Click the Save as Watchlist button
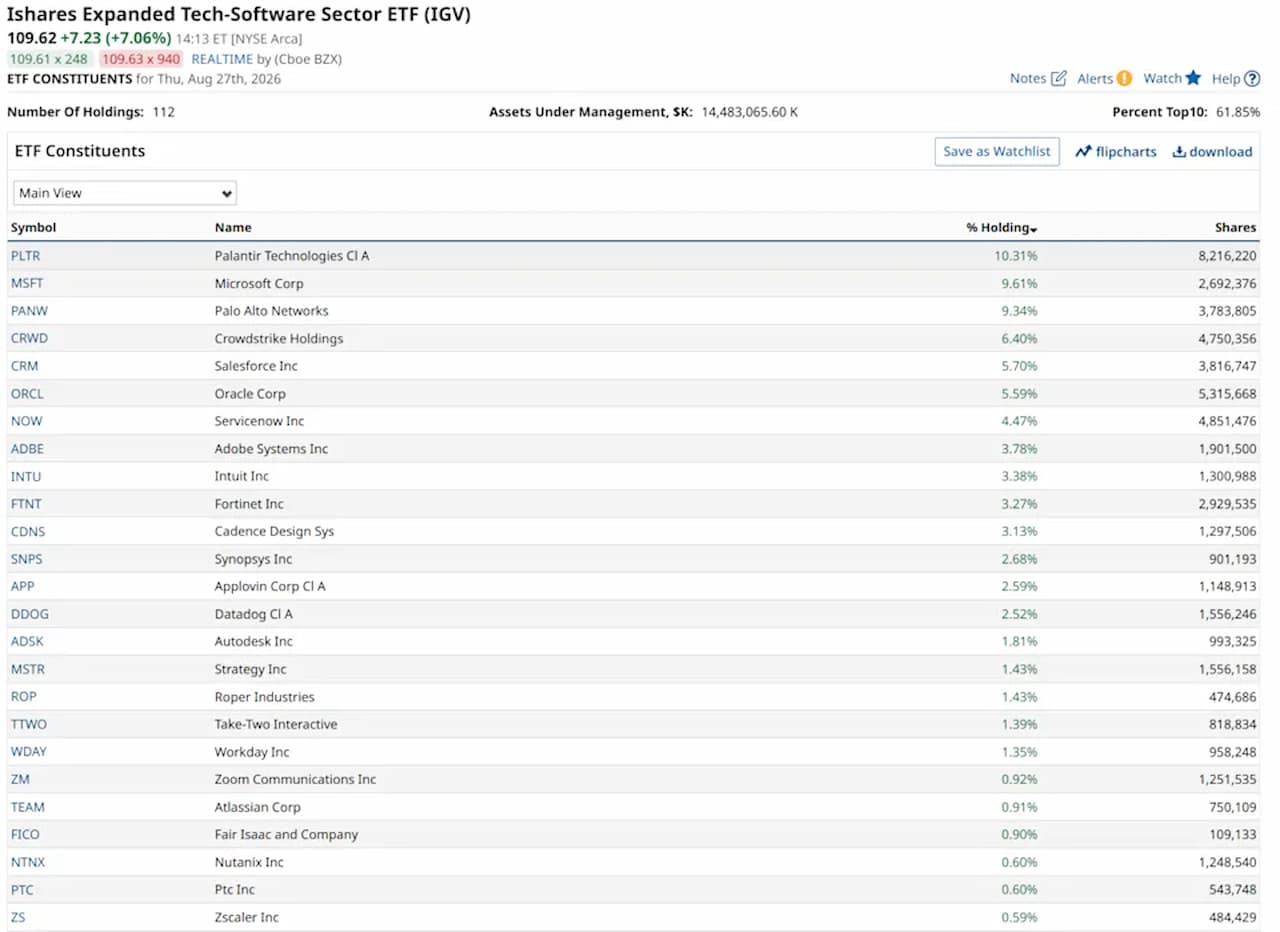The width and height of the screenshot is (1280, 932). click(x=997, y=151)
